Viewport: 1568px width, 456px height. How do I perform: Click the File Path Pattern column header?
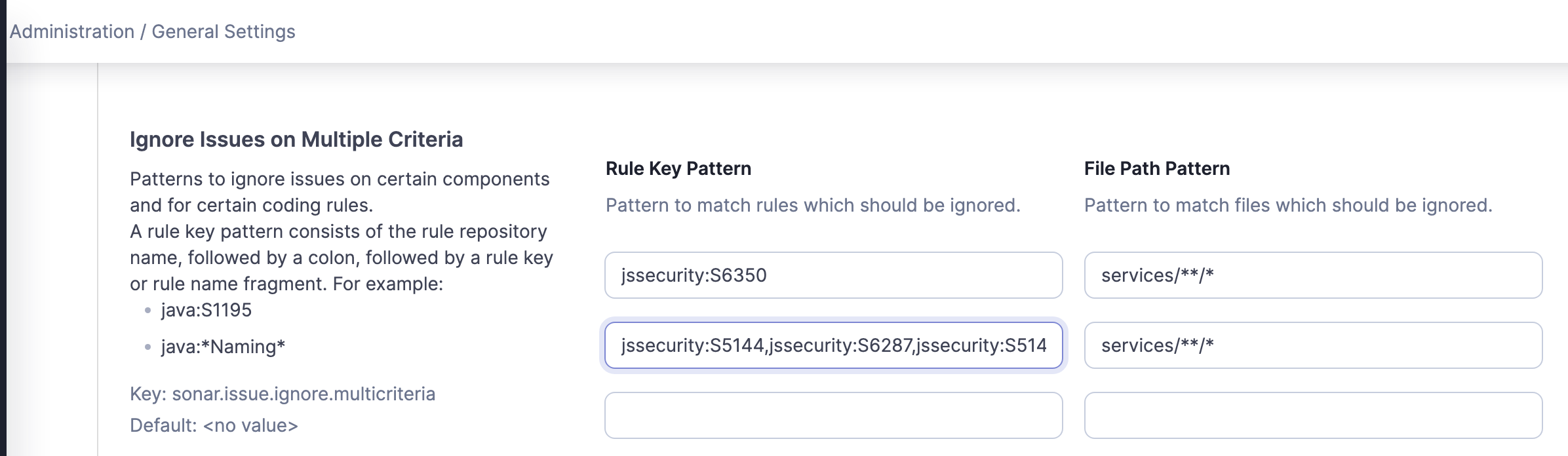[1156, 168]
